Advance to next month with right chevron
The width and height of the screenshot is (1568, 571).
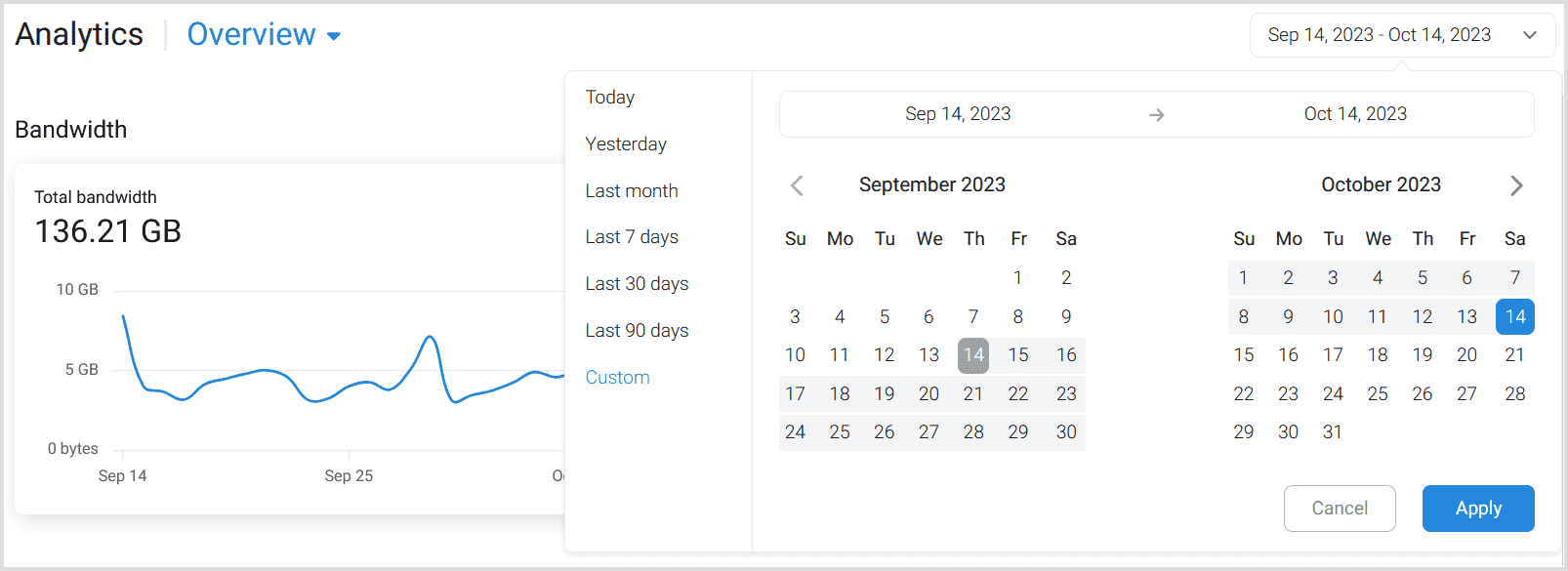click(x=1516, y=185)
